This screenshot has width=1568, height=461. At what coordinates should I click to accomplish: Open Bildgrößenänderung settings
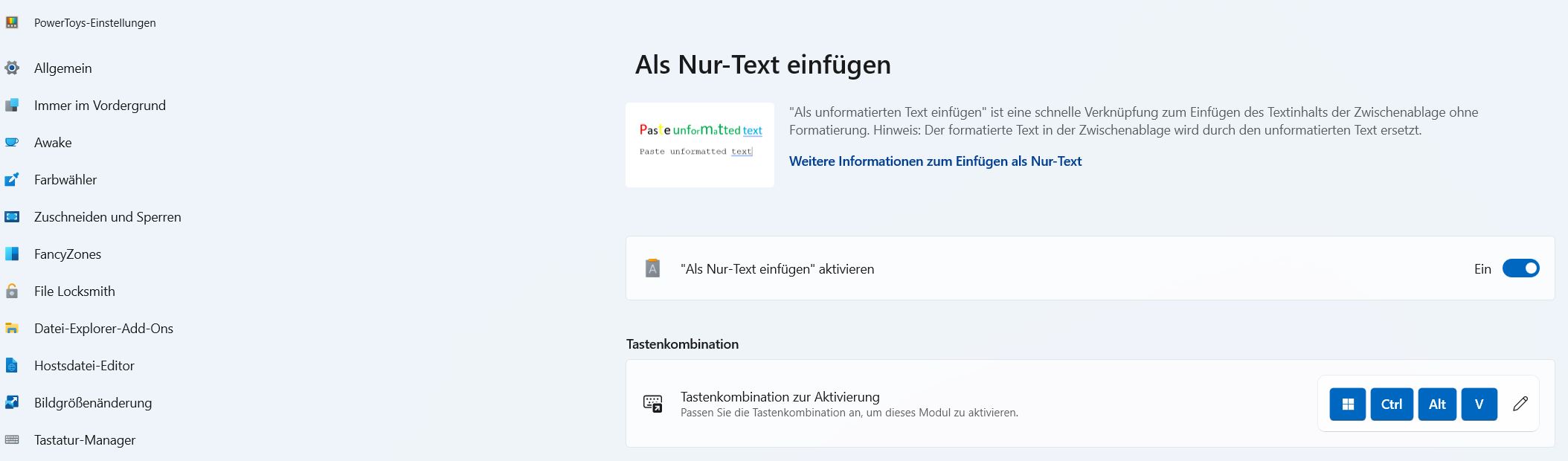pos(93,403)
